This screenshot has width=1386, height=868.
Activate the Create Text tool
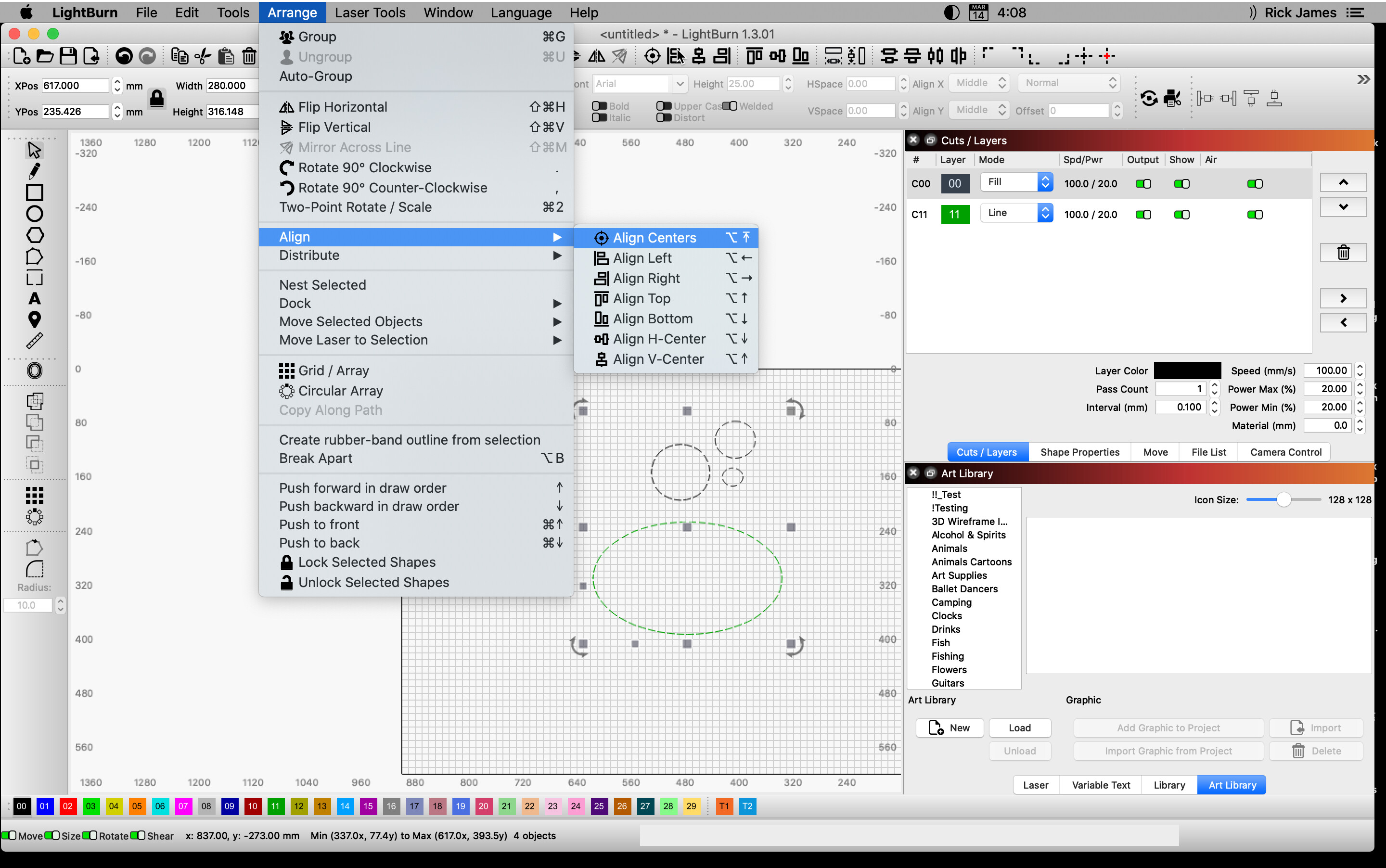click(35, 298)
